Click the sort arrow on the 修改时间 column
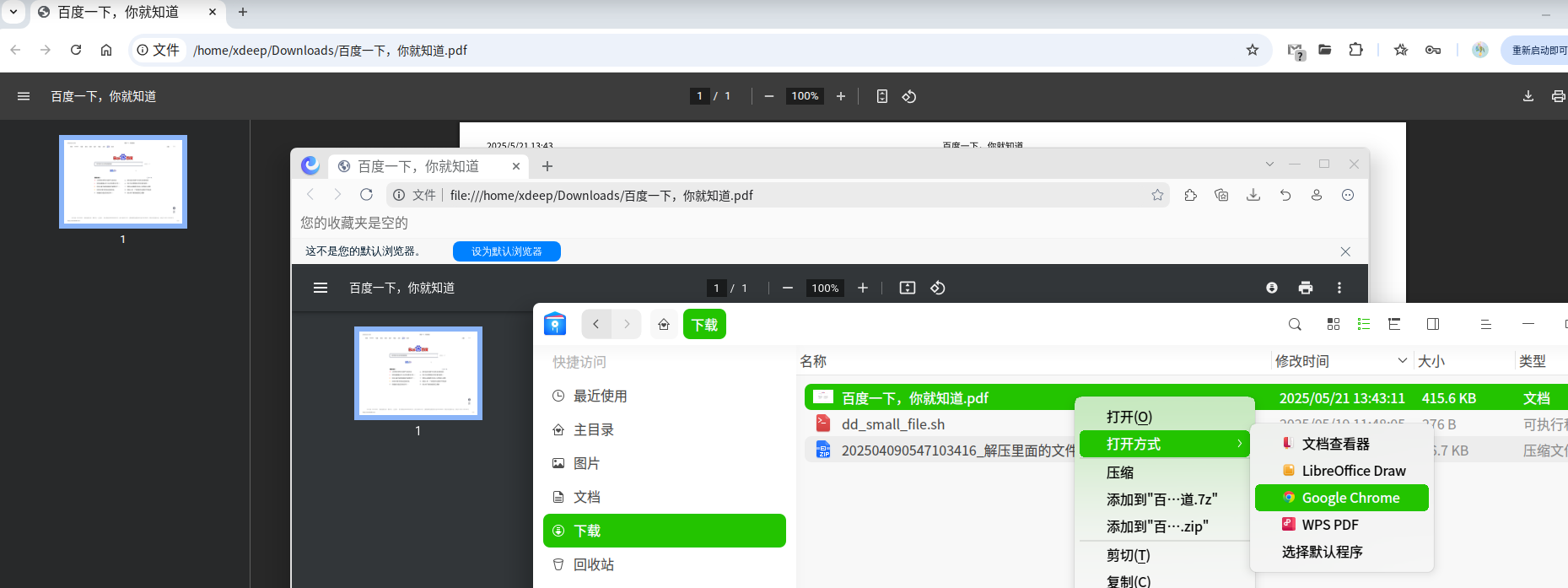This screenshot has width=1568, height=588. point(1403,360)
